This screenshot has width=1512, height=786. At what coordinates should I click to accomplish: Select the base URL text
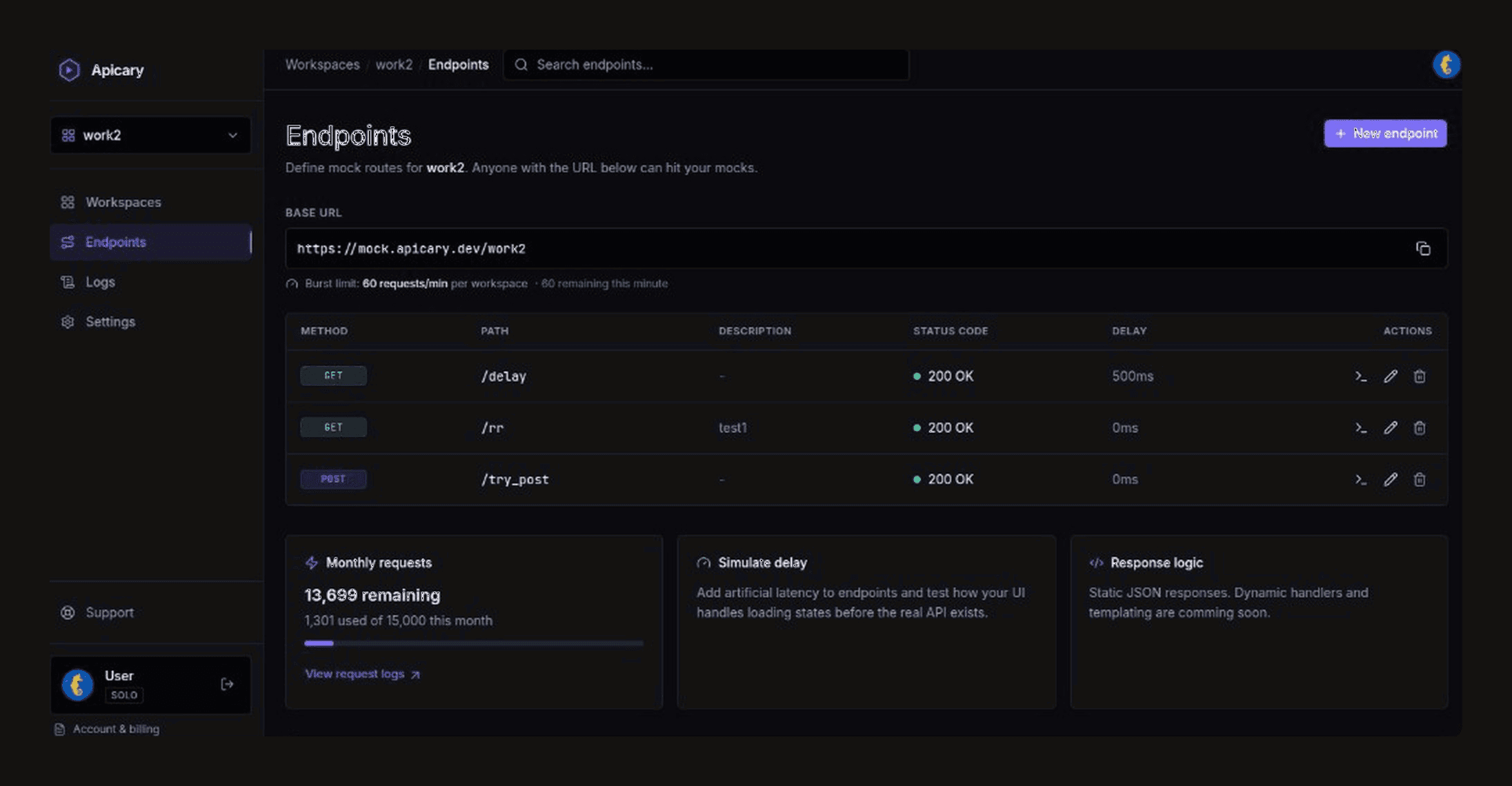click(411, 249)
